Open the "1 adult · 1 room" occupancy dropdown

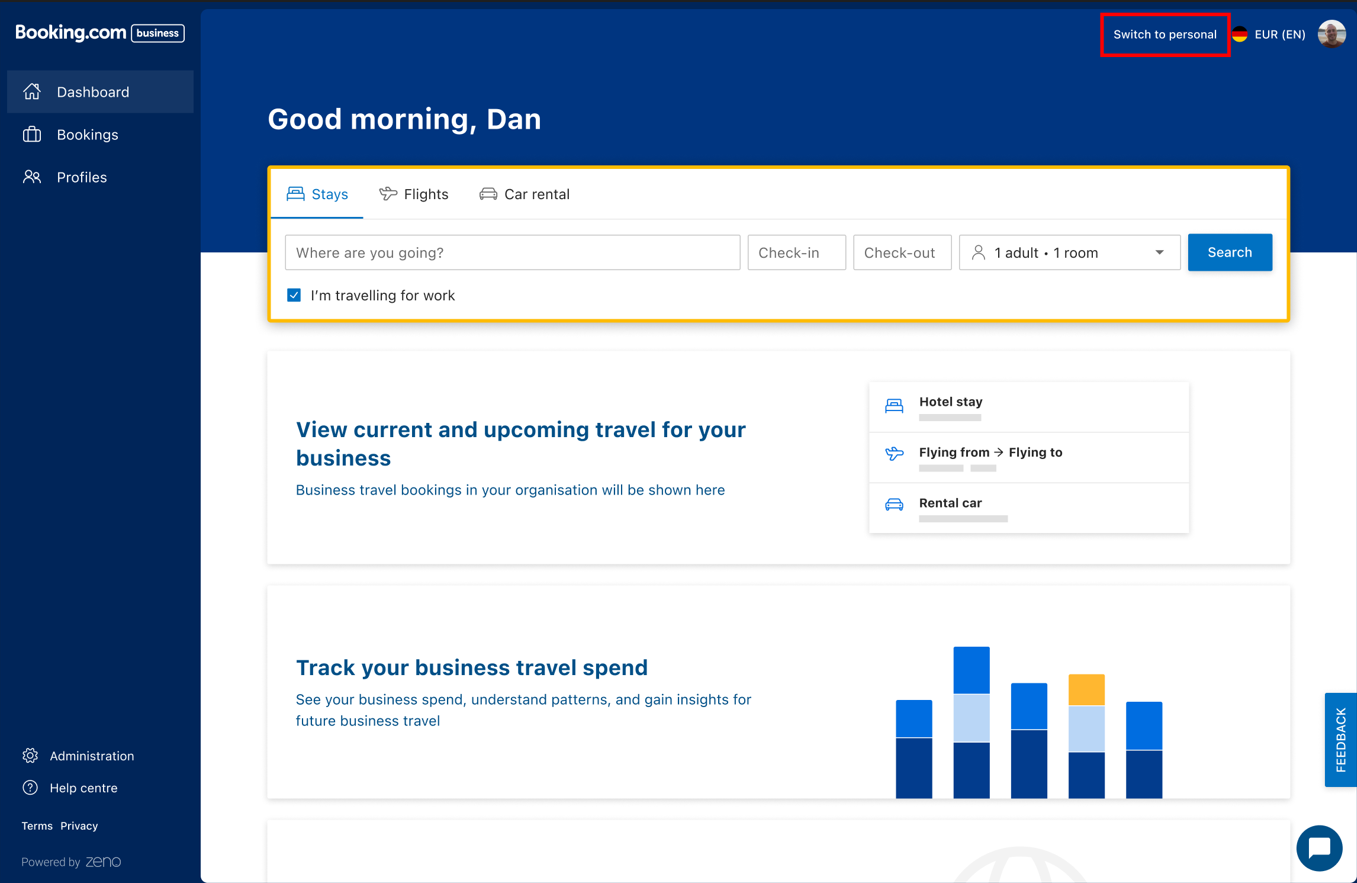click(1068, 252)
